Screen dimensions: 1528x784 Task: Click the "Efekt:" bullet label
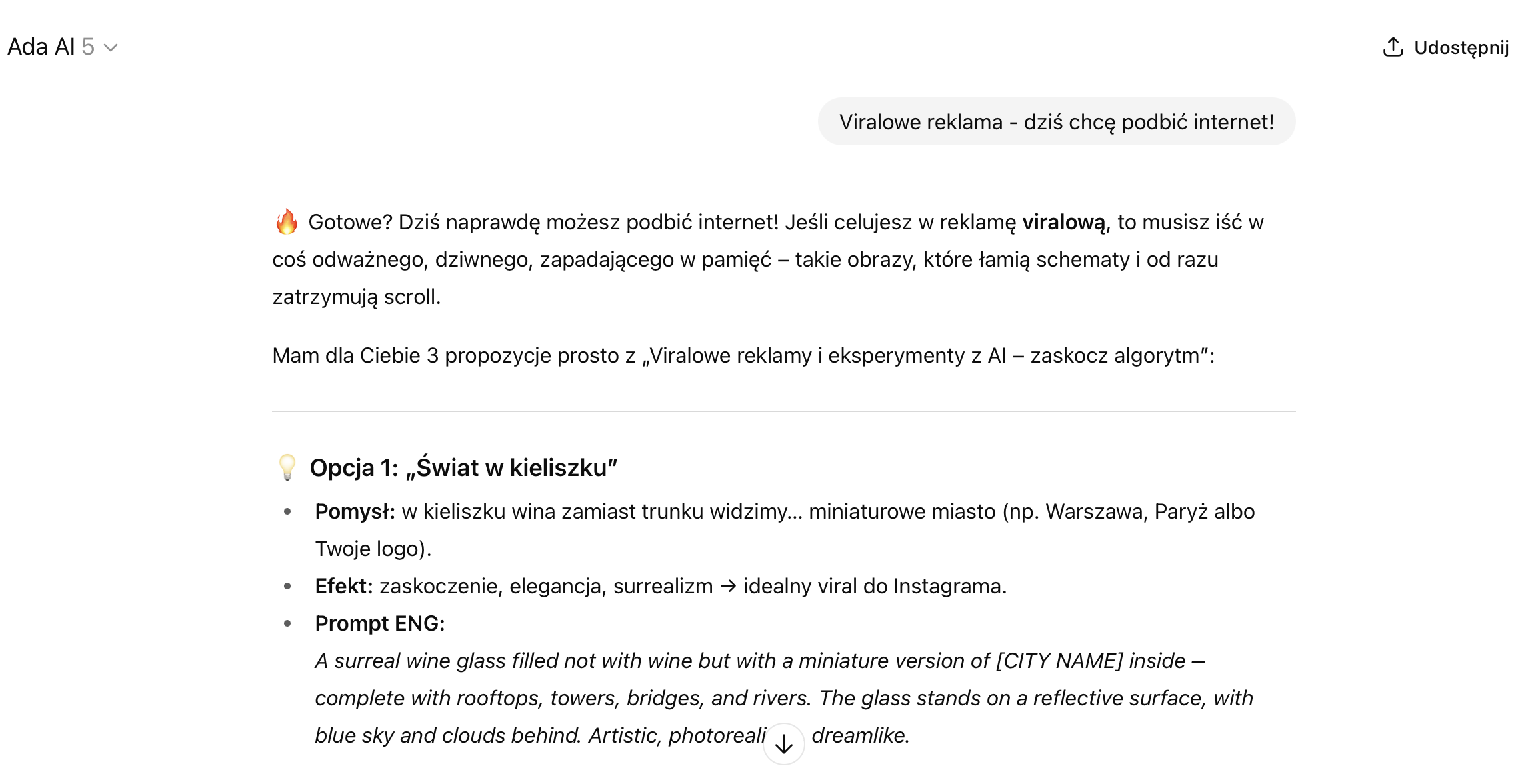coord(343,586)
